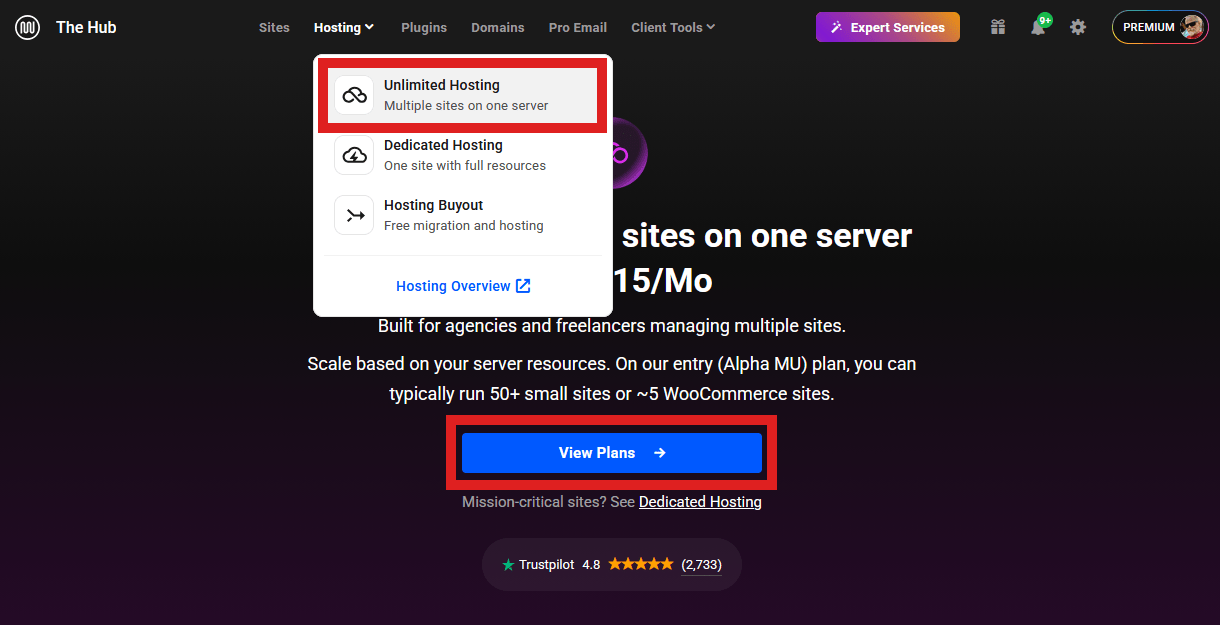
Task: Click the user avatar picture
Action: click(x=1192, y=27)
